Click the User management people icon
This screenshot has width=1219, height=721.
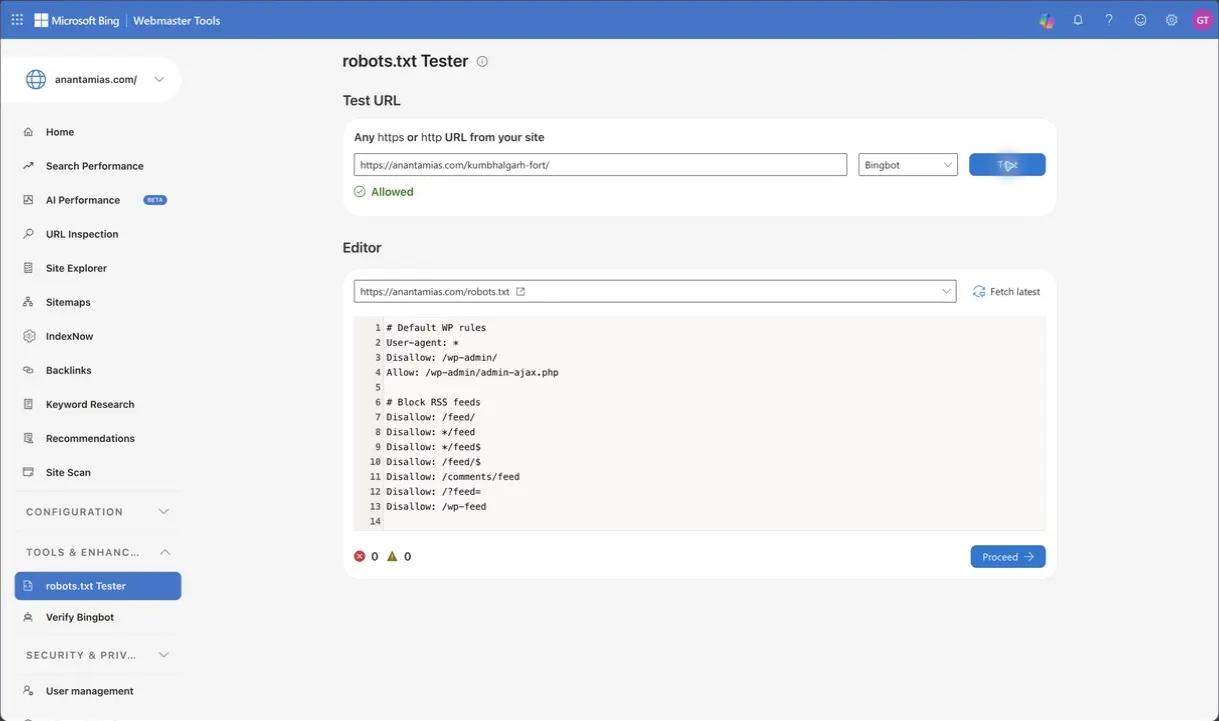click(x=28, y=691)
